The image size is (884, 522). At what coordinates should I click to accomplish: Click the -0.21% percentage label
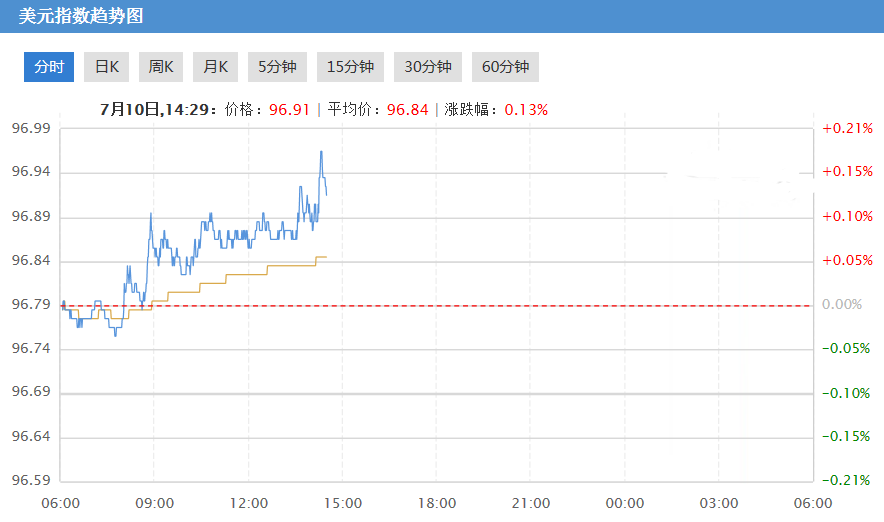(x=846, y=481)
